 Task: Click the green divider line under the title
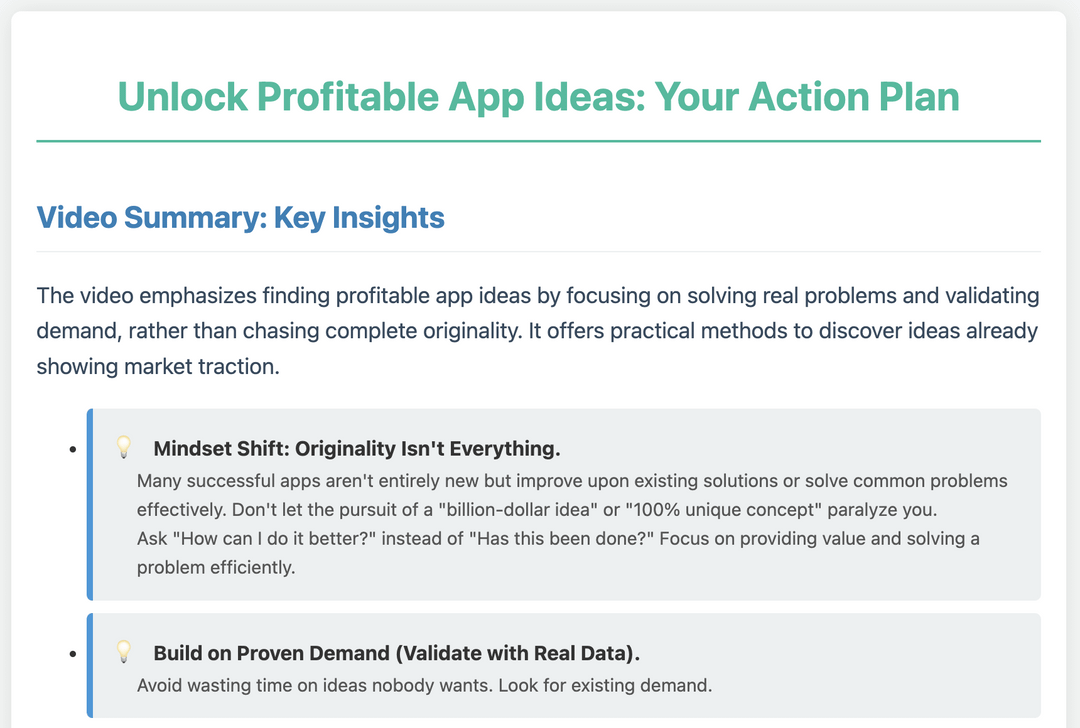(x=538, y=141)
